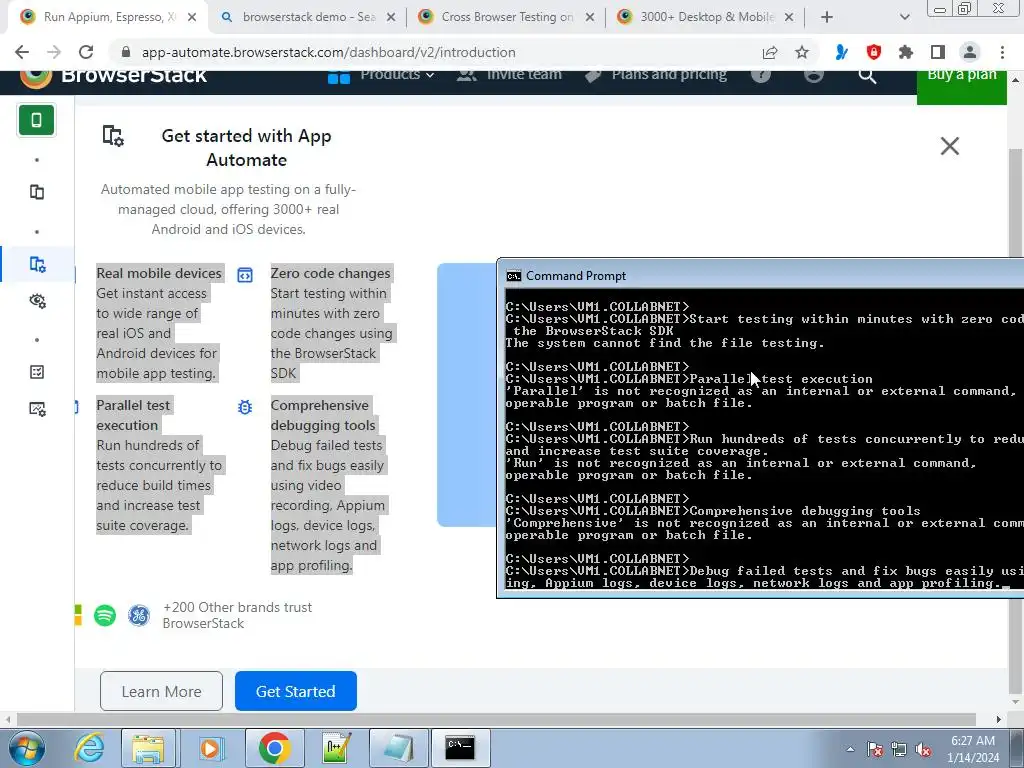Open Plans and pricing link

(x=656, y=76)
